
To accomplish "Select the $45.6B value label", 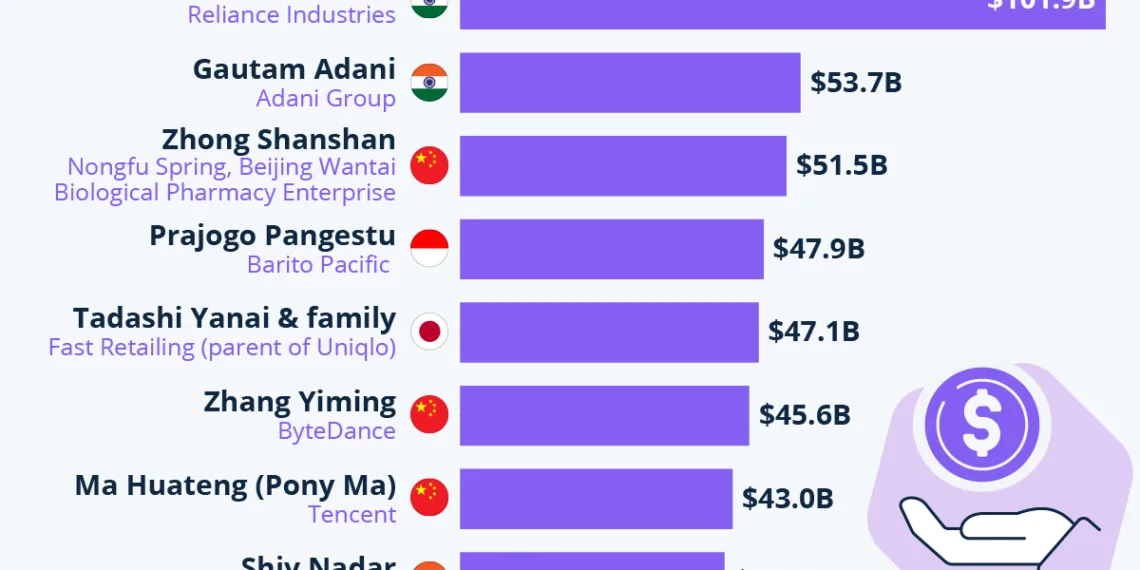I will [804, 414].
